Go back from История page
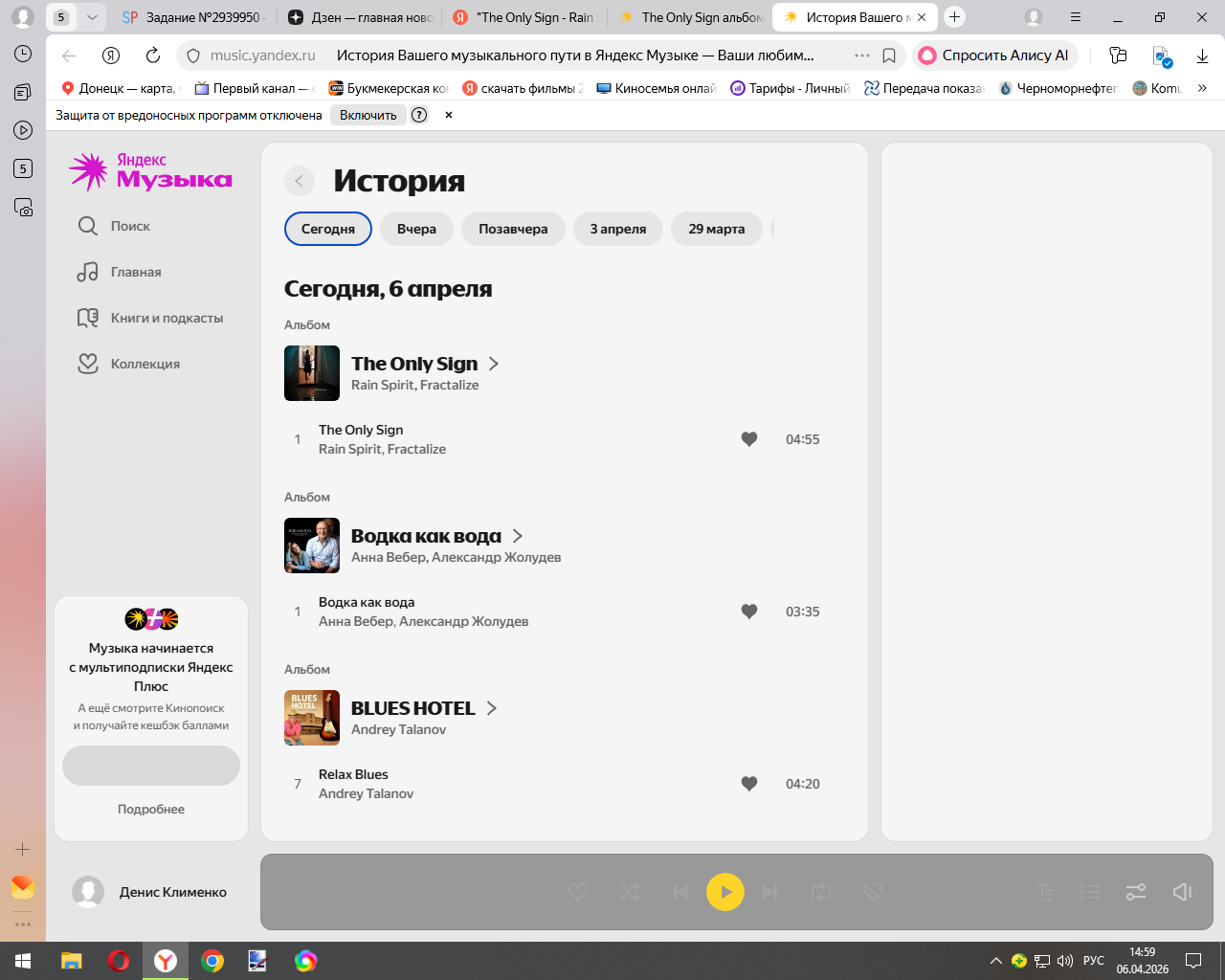This screenshot has width=1225, height=980. coord(300,181)
